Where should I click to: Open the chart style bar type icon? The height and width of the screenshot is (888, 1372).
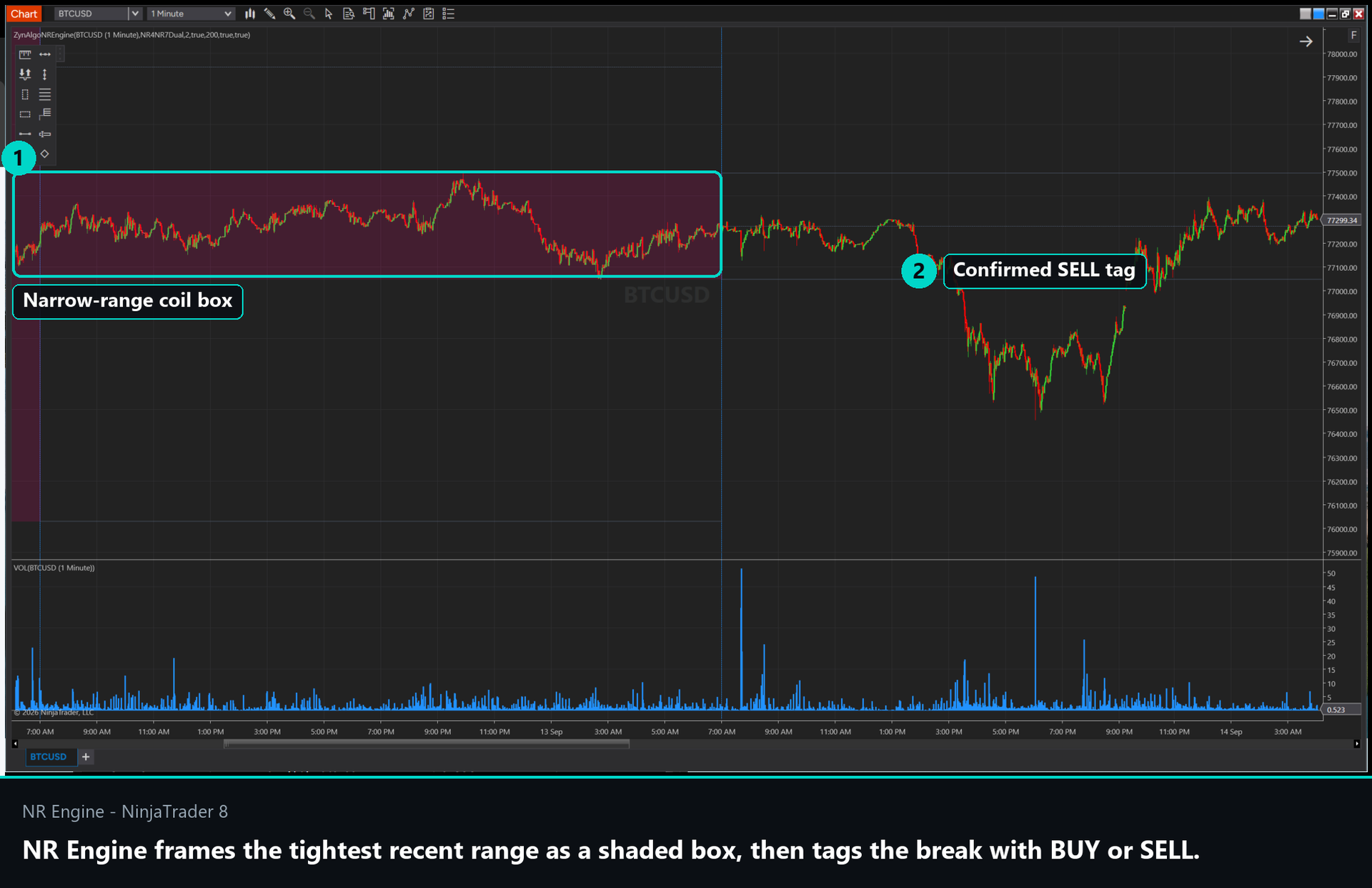(249, 14)
